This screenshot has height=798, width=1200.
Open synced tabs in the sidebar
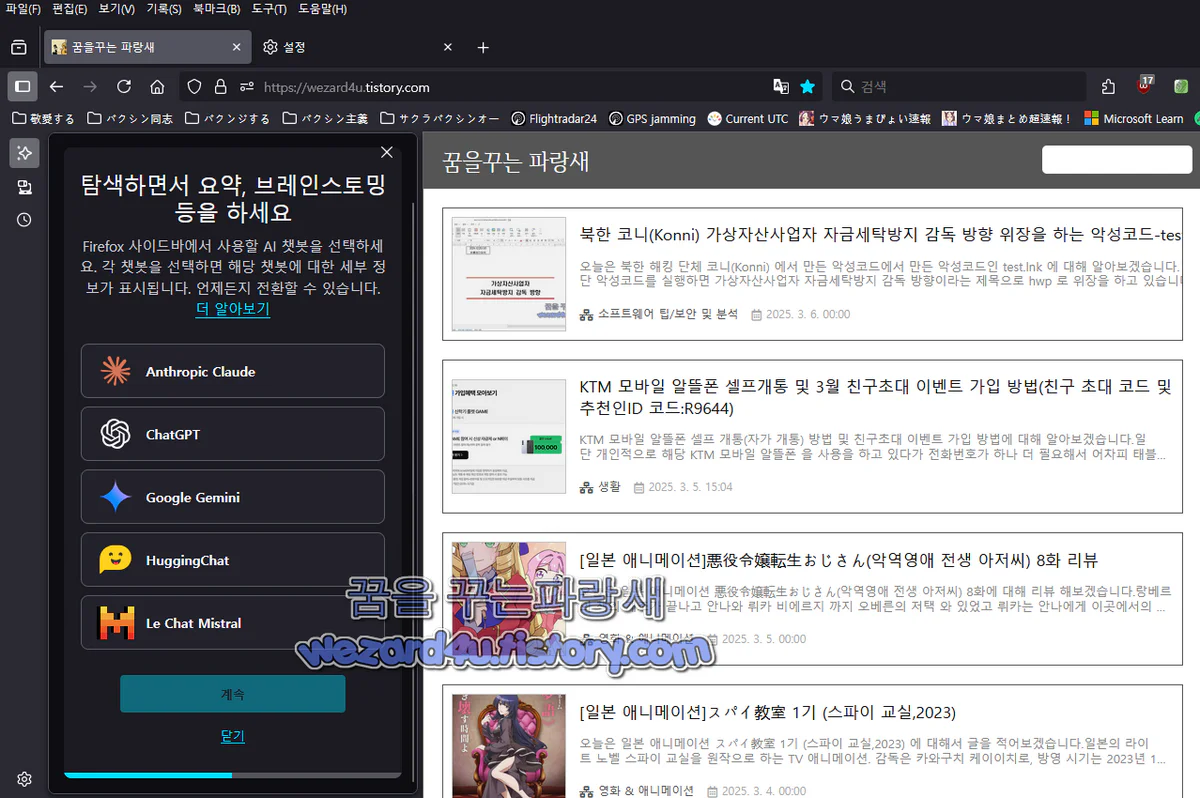[x=24, y=187]
